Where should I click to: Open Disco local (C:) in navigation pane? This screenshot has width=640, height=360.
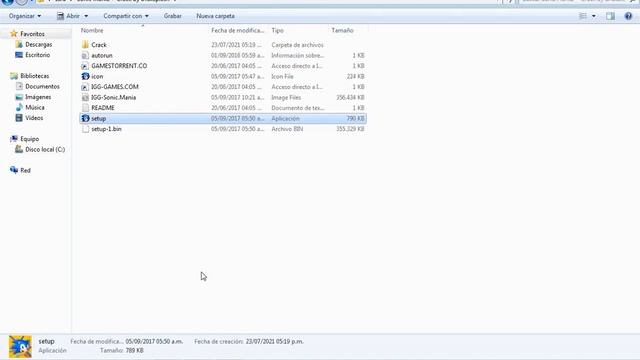point(45,149)
